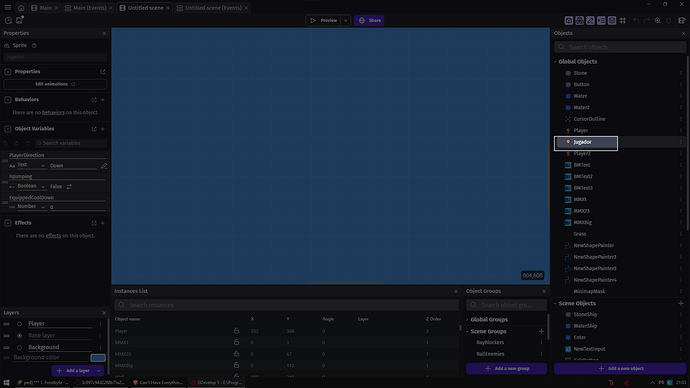The height and width of the screenshot is (388, 690).
Task: Open the Background color swatch
Action: (x=98, y=358)
